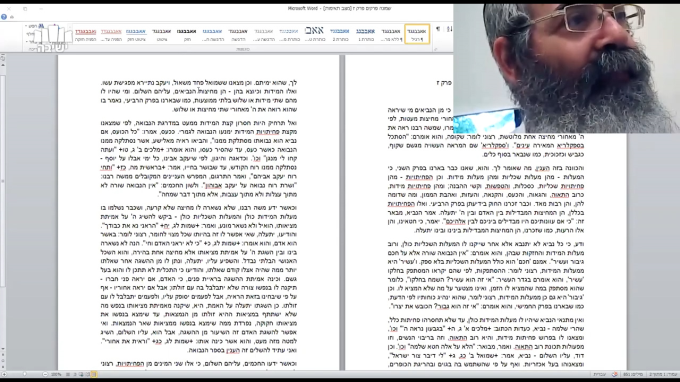680x382 pixels.
Task: Click the עברית language indicator
Action: point(600,374)
